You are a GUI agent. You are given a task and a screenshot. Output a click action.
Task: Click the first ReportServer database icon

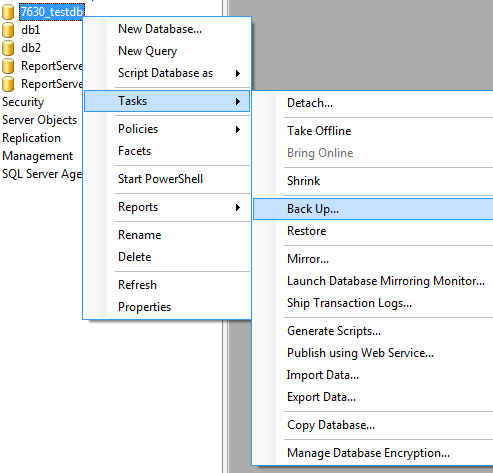8,66
